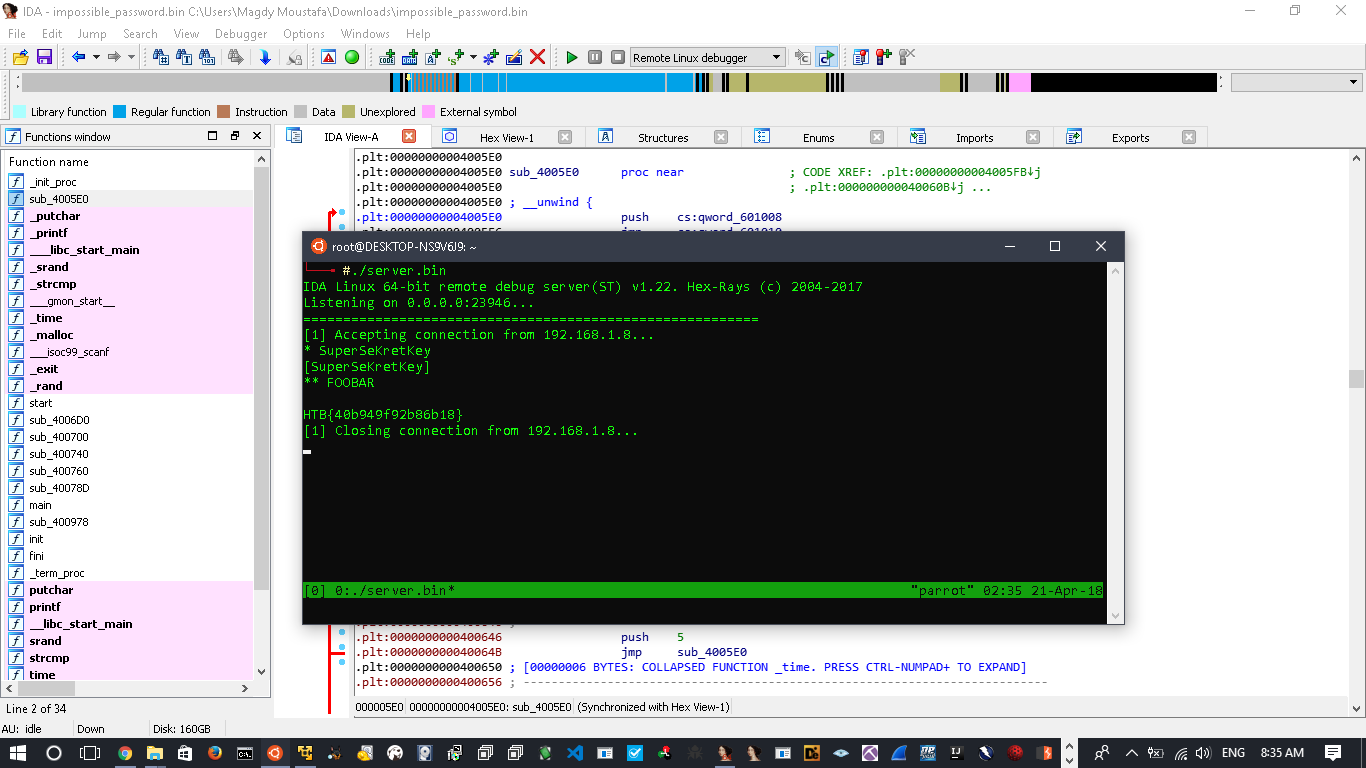Open the Debugger menu
Image resolution: width=1366 pixels, height=768 pixels.
[241, 33]
